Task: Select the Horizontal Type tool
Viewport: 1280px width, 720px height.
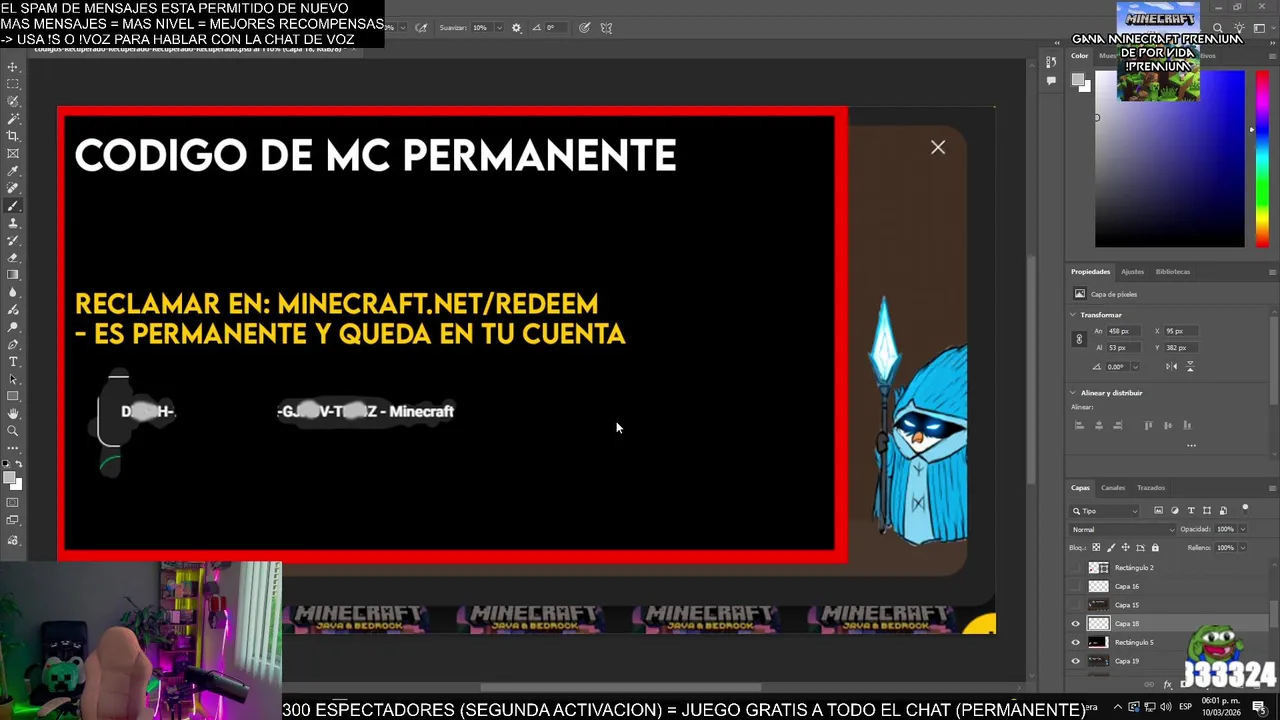Action: coord(14,362)
